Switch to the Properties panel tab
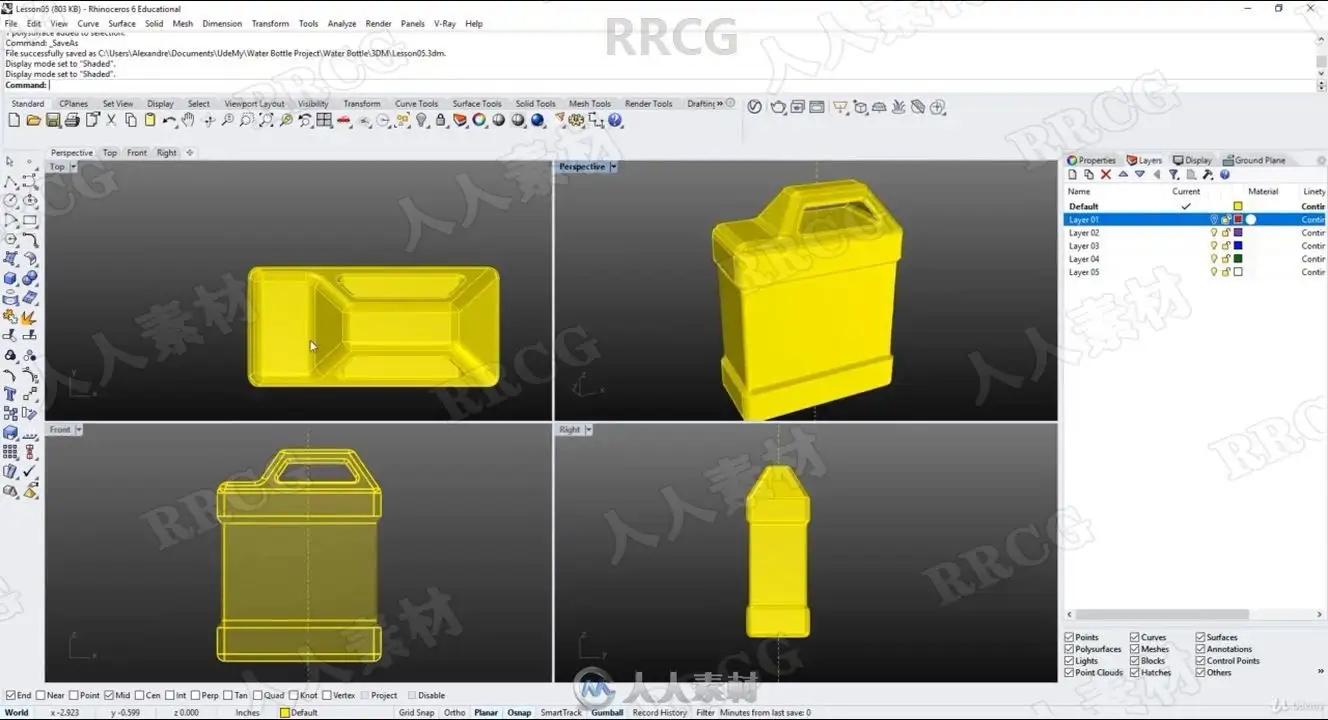 (x=1091, y=160)
